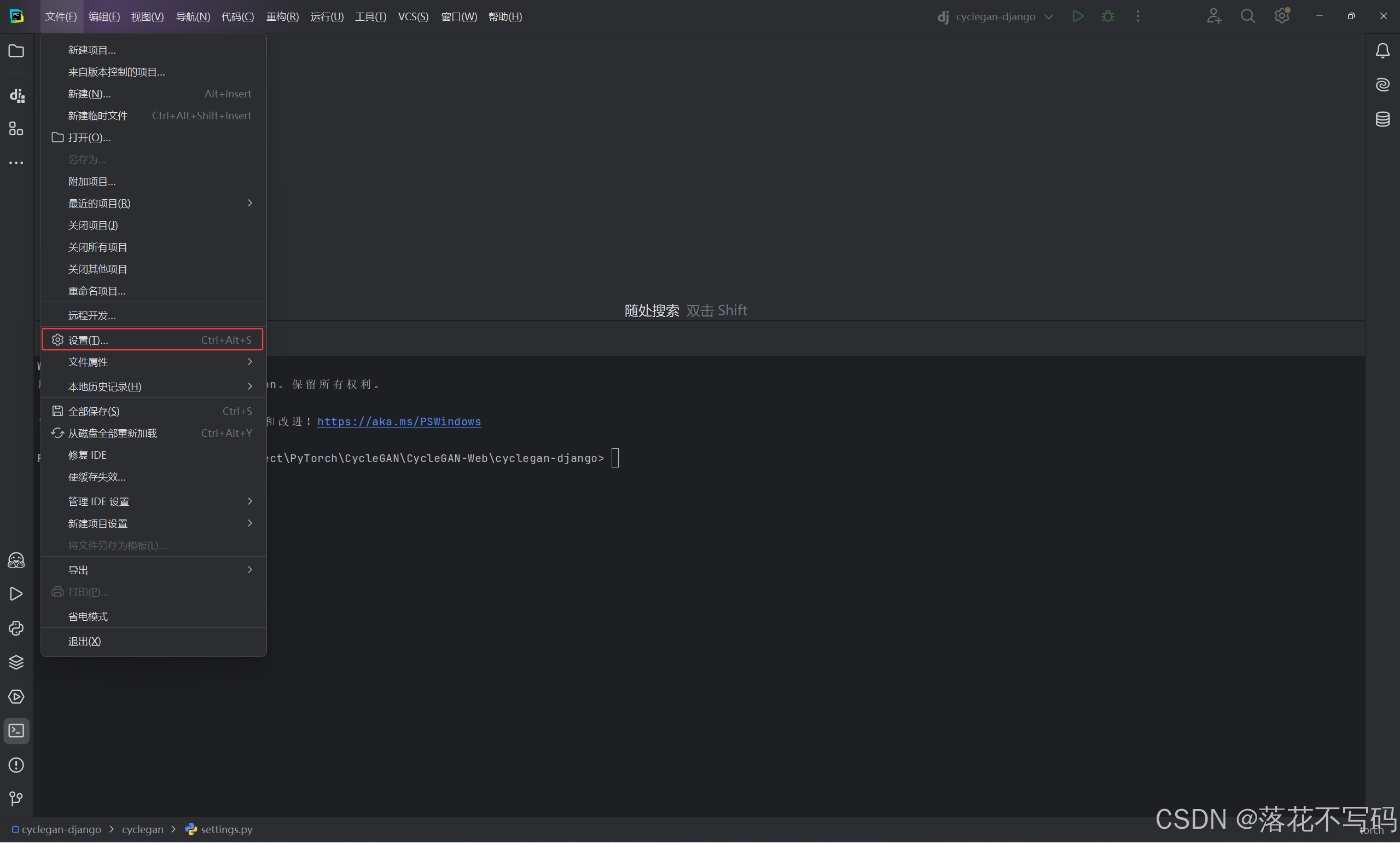Expand 最近的项目(R) submenu
Screen dimensions: 1400x843
point(153,204)
